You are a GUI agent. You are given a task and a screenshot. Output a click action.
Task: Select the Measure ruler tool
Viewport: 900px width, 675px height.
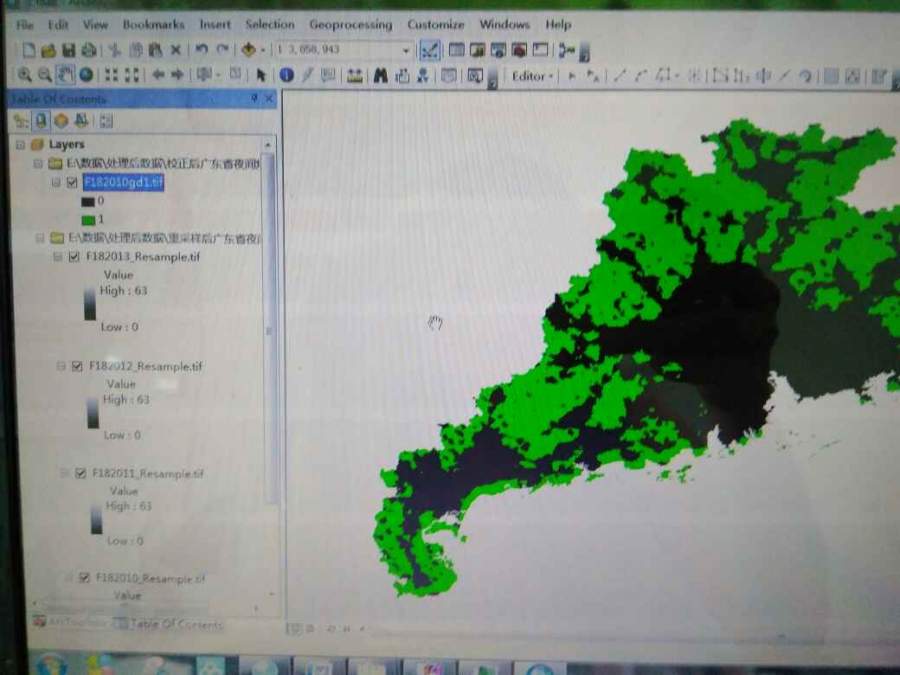(x=354, y=76)
